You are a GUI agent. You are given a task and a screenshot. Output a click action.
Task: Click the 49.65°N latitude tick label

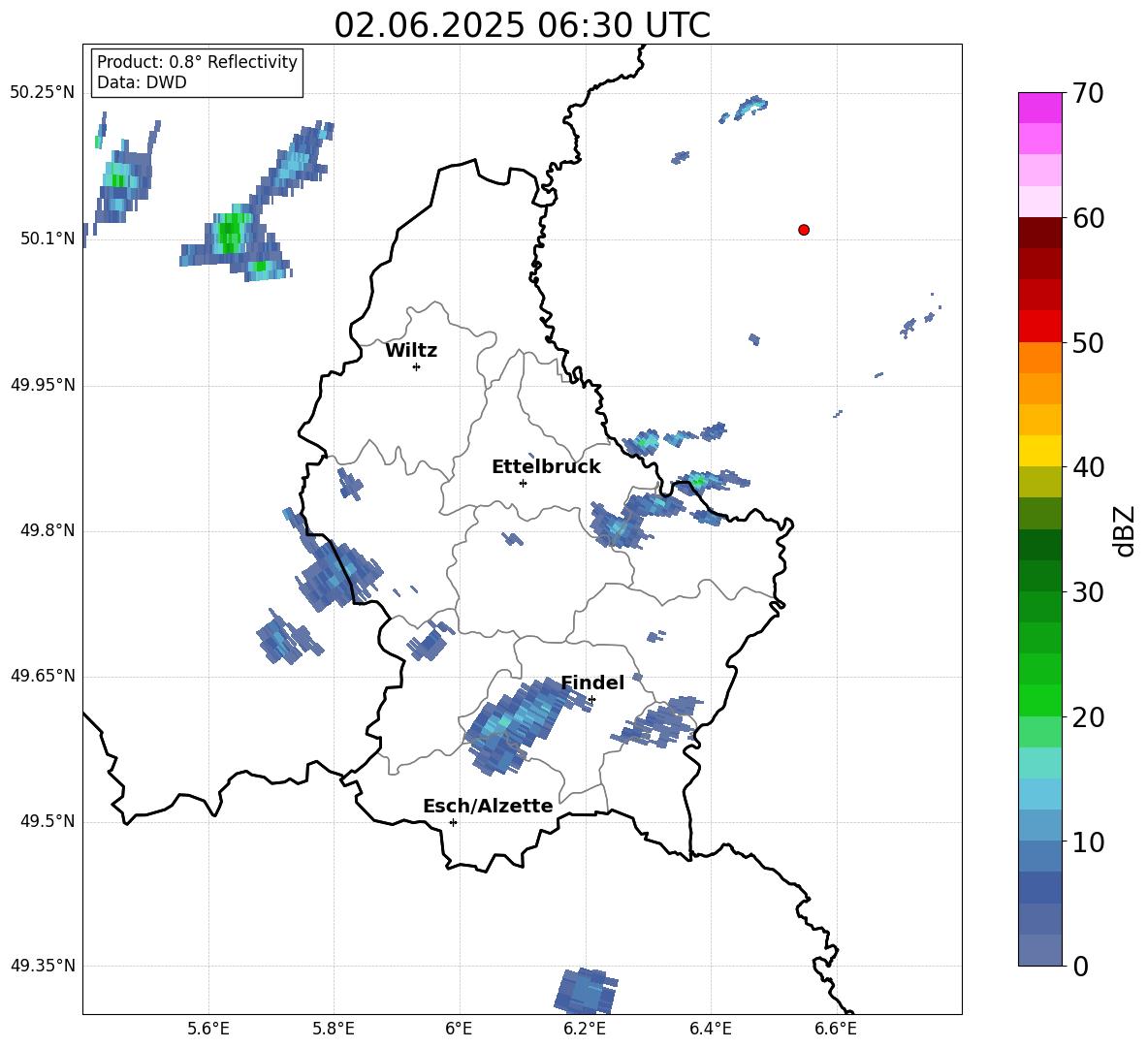click(x=43, y=676)
